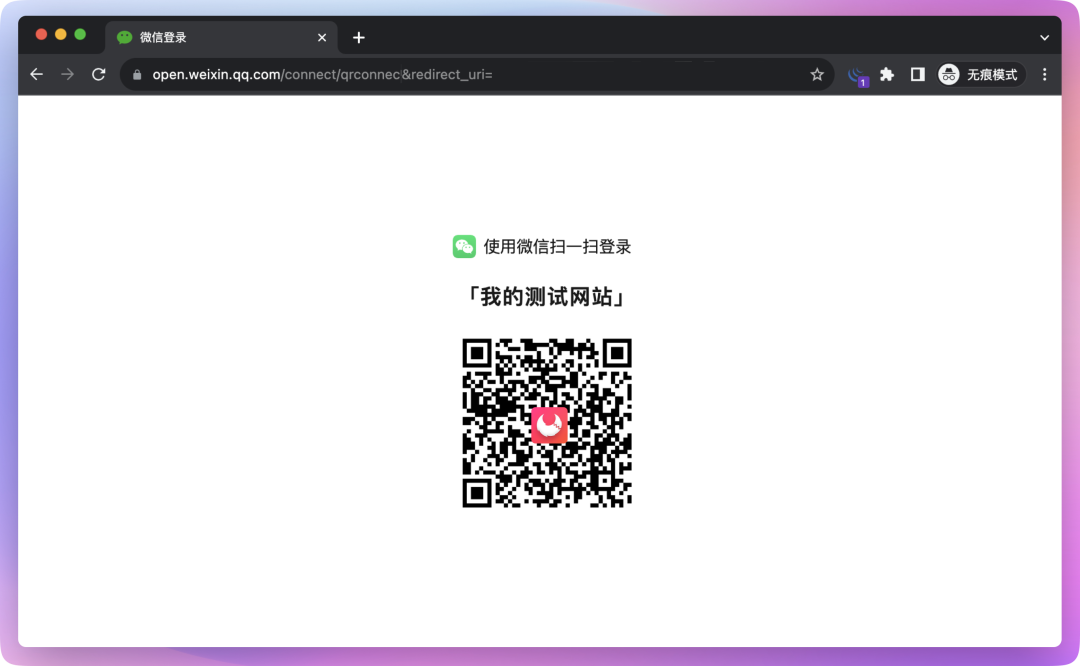Open the moon extension with badge 1

click(x=857, y=75)
